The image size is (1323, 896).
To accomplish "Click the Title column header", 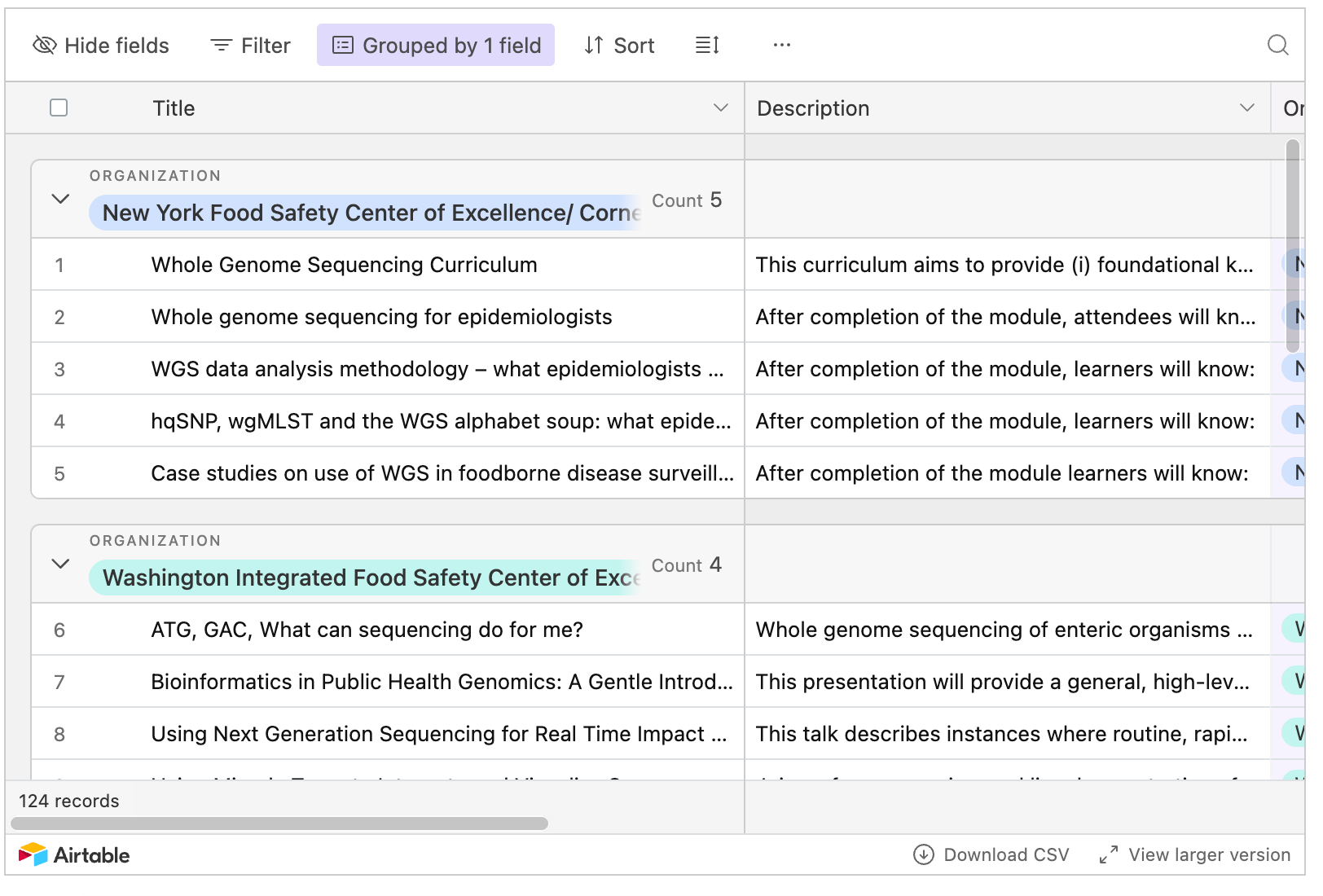I will coord(174,108).
